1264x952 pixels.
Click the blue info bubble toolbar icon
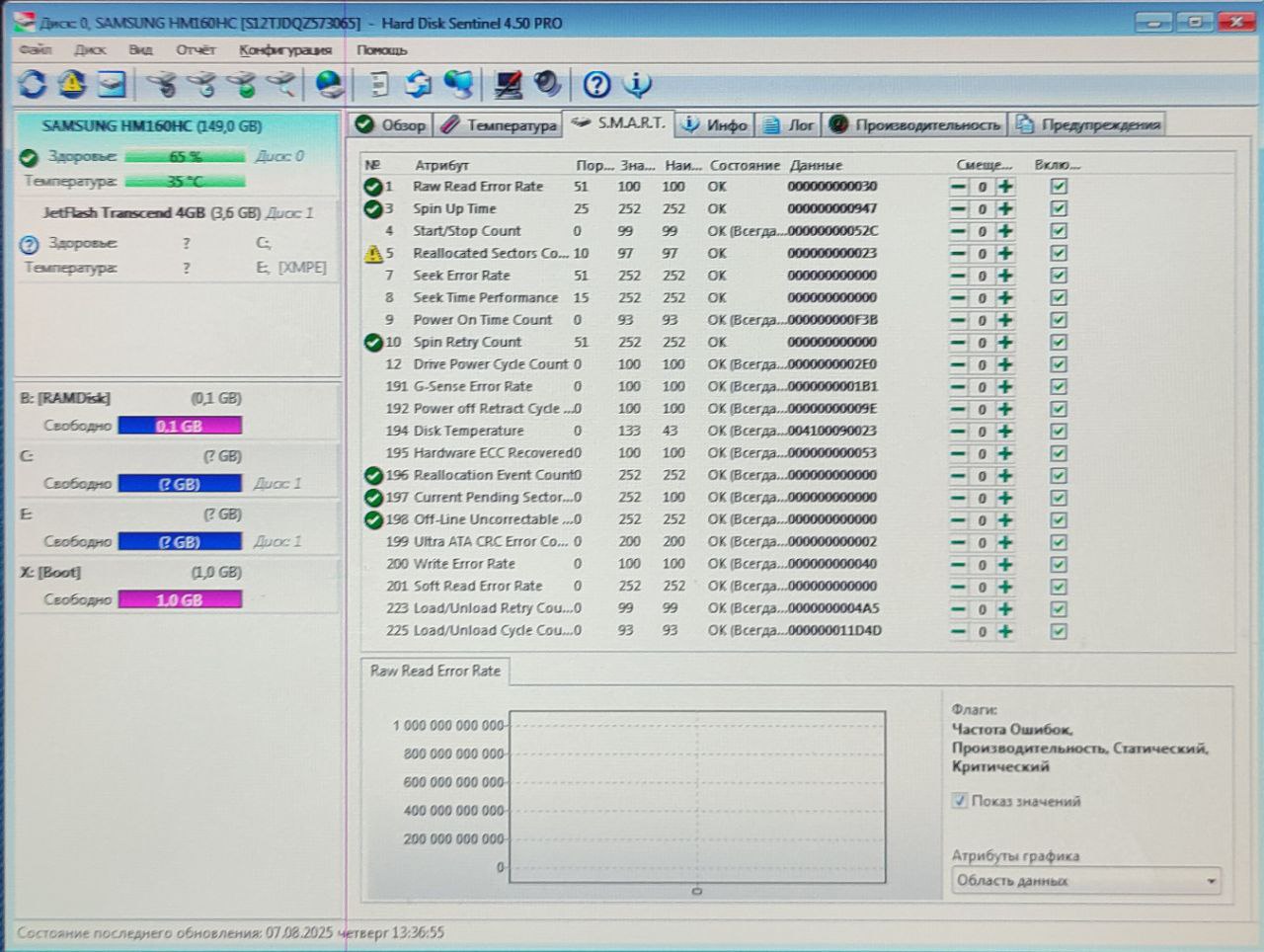(638, 85)
